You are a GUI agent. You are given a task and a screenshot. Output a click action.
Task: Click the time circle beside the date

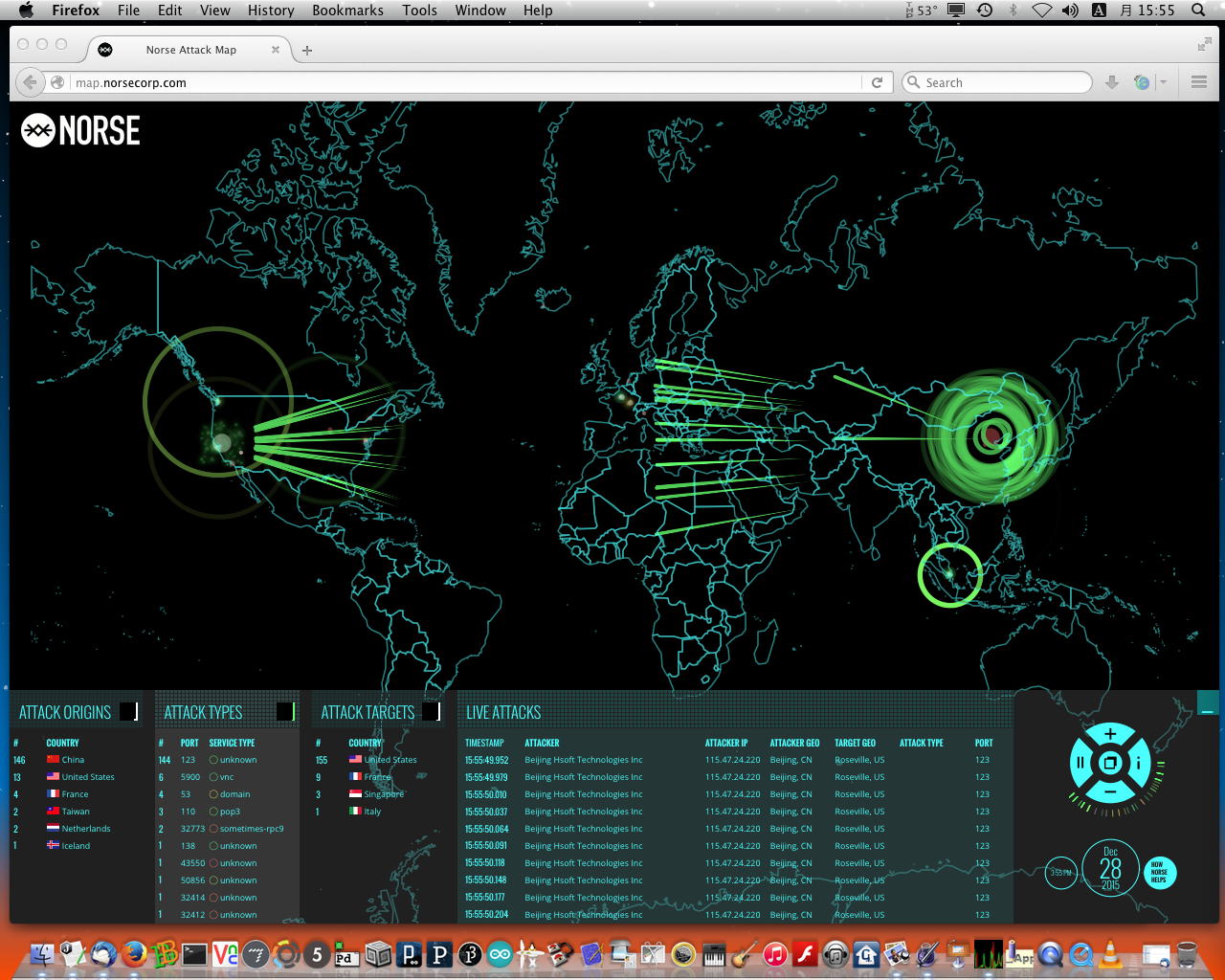point(1060,873)
